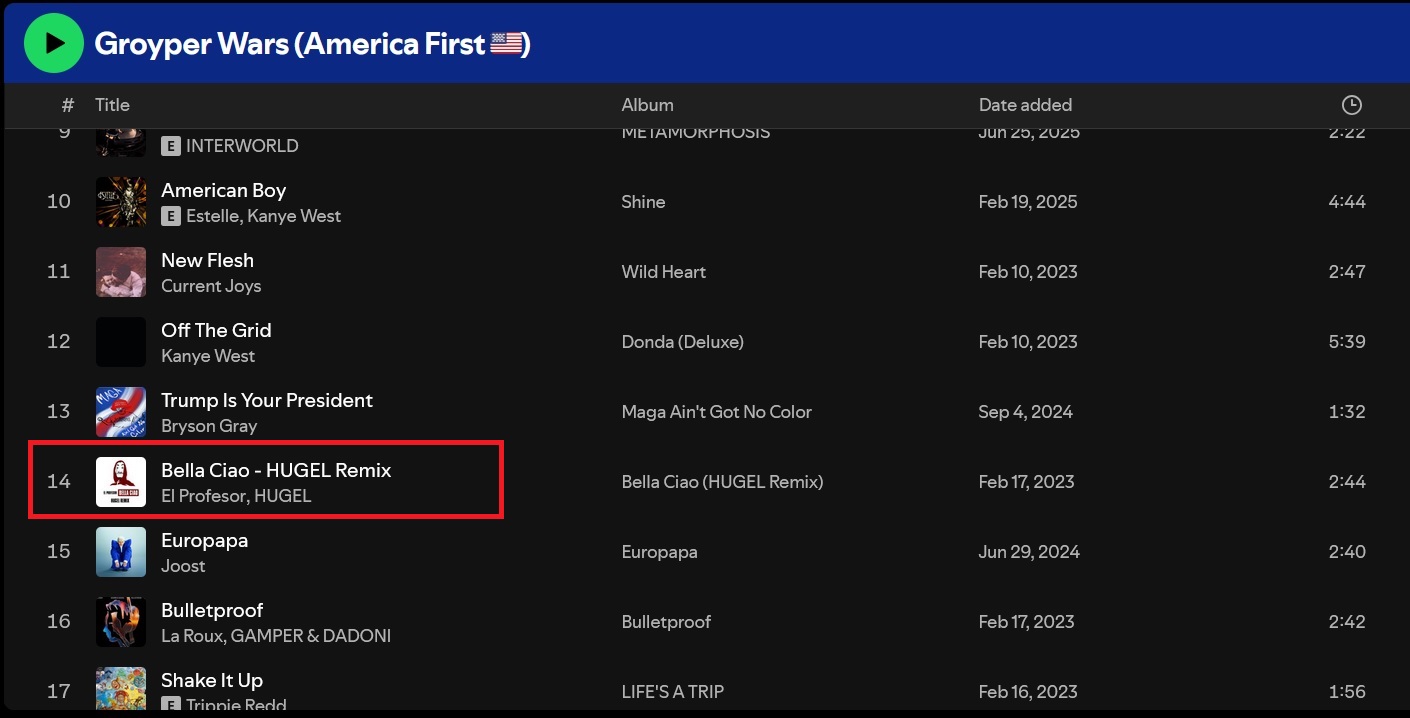Select Trump Is Your President track title

click(x=267, y=400)
